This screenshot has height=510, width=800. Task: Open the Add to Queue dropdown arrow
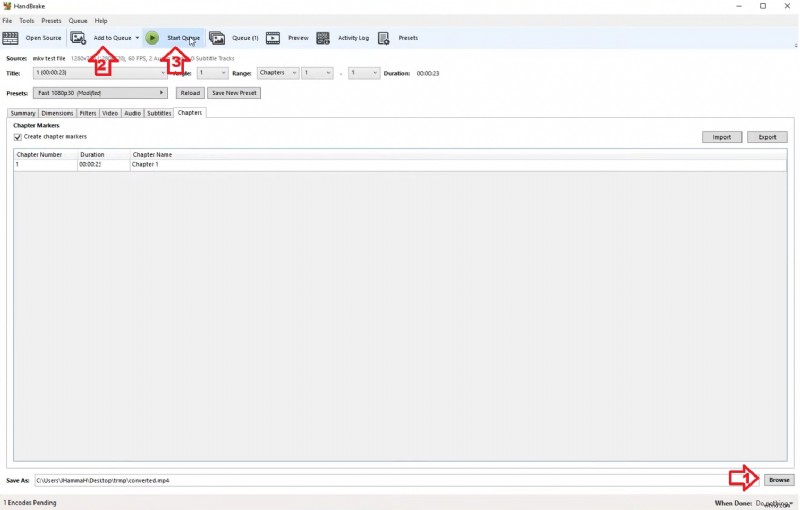(137, 38)
